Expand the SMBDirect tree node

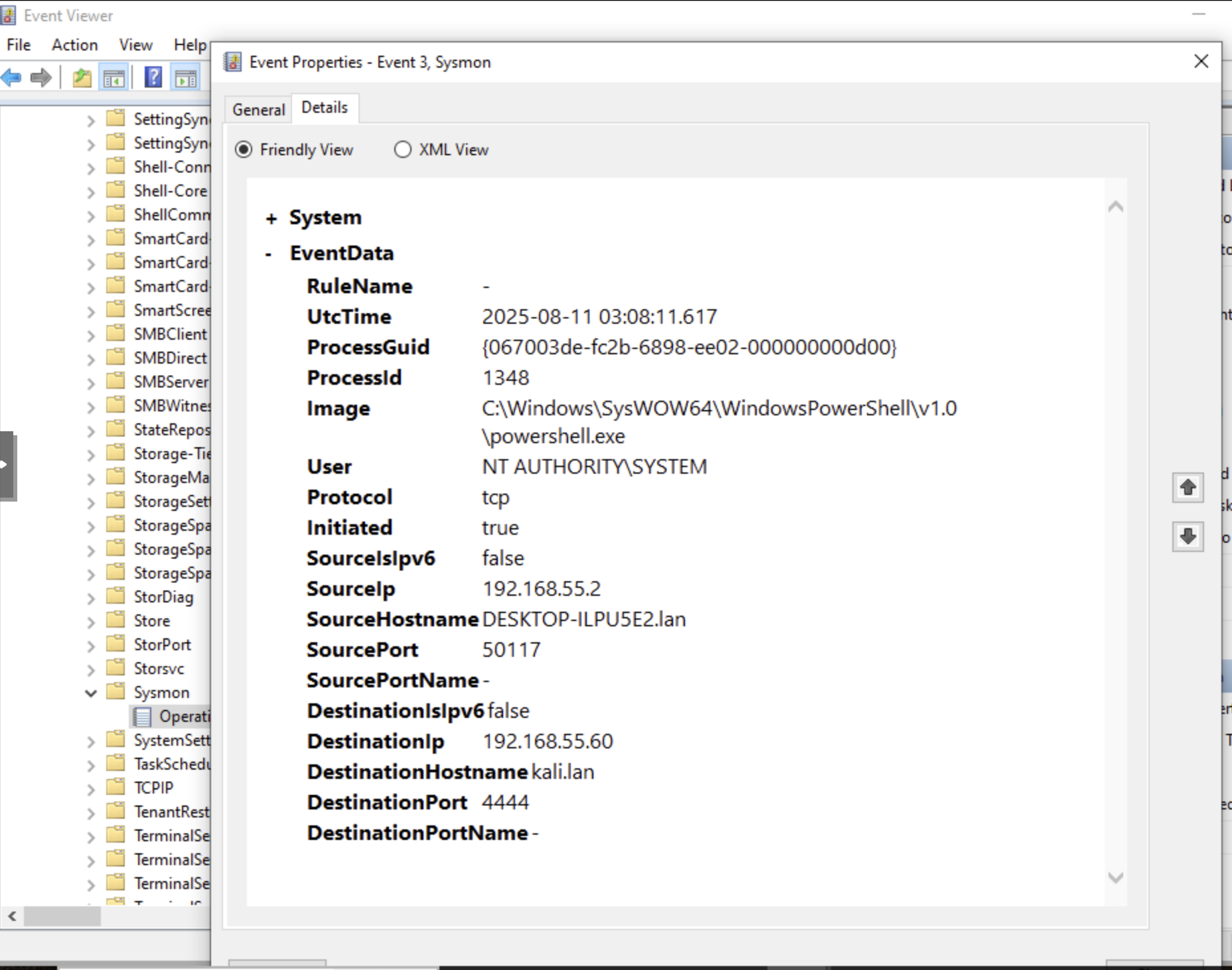91,359
